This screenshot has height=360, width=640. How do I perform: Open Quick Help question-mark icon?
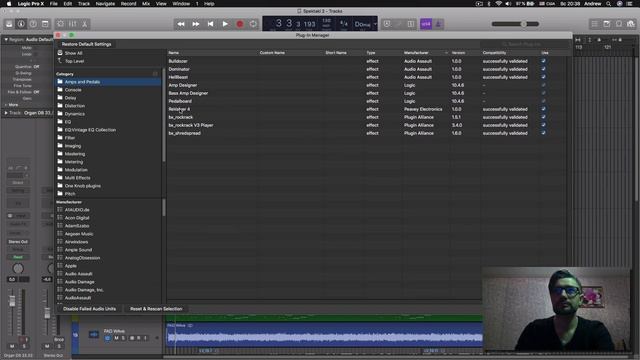pos(33,24)
